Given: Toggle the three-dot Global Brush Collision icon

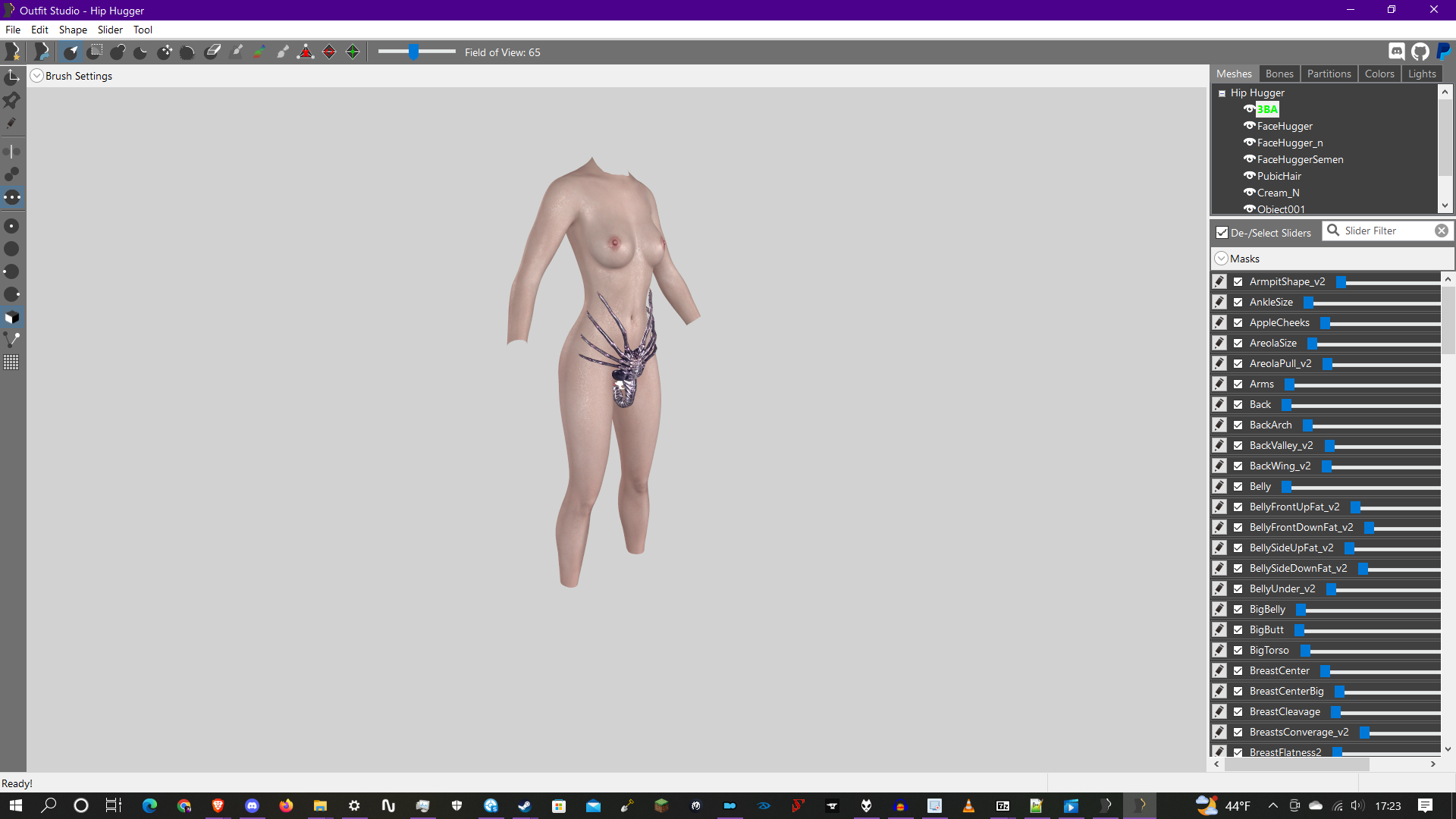Looking at the screenshot, I should click(x=12, y=197).
